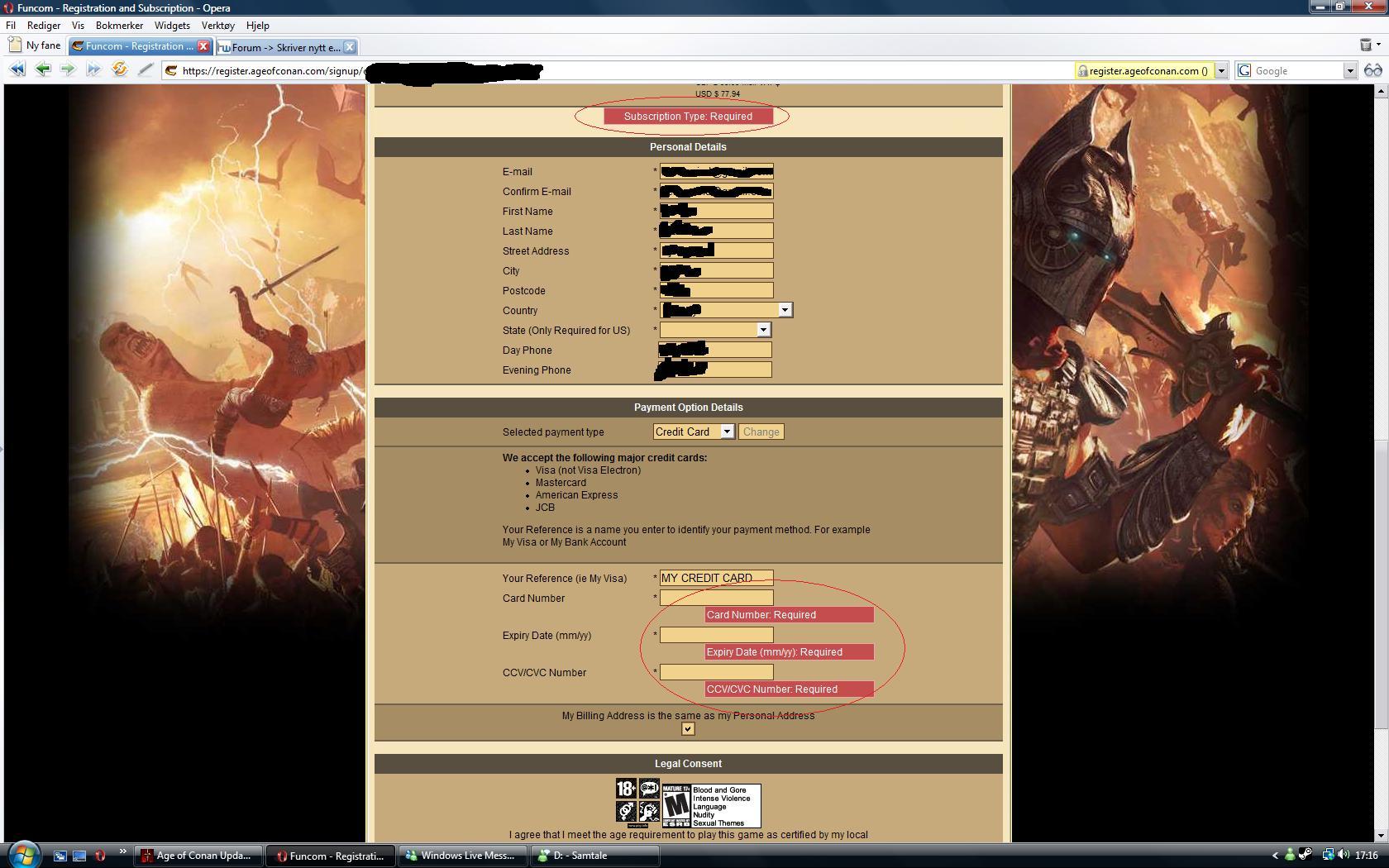
Task: Open the trash can dropdown arrow
Action: point(1379,45)
